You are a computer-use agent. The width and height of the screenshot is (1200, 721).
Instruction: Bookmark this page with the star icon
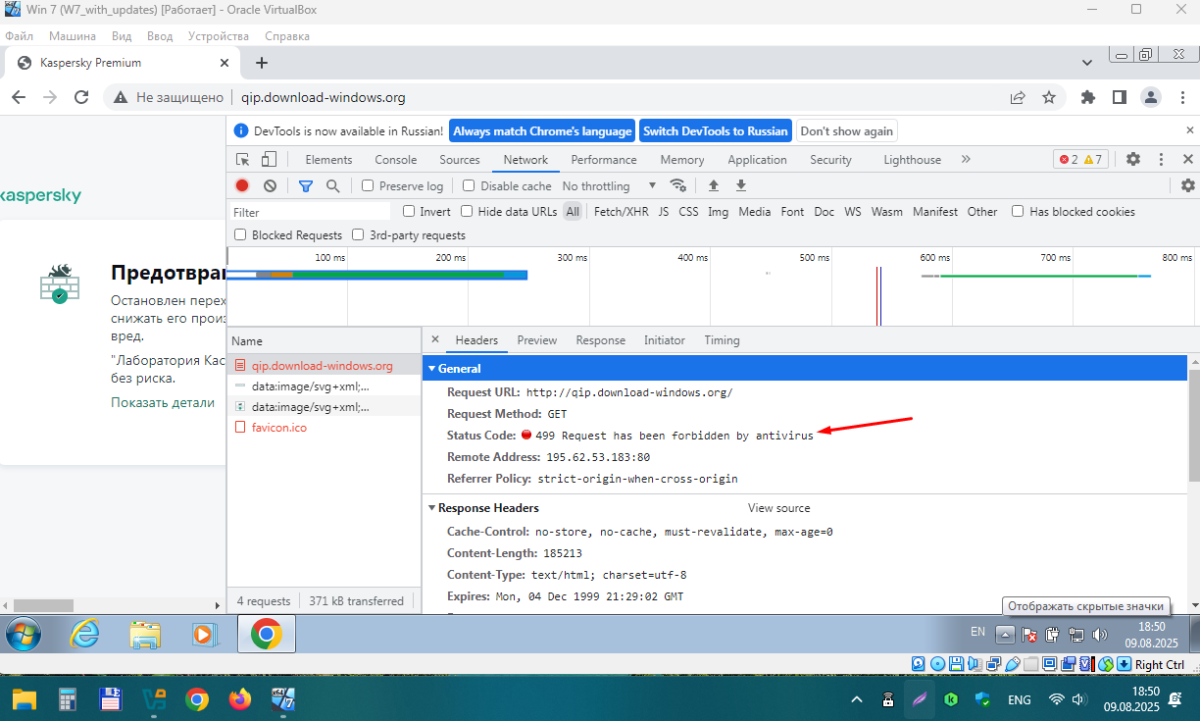[1049, 98]
